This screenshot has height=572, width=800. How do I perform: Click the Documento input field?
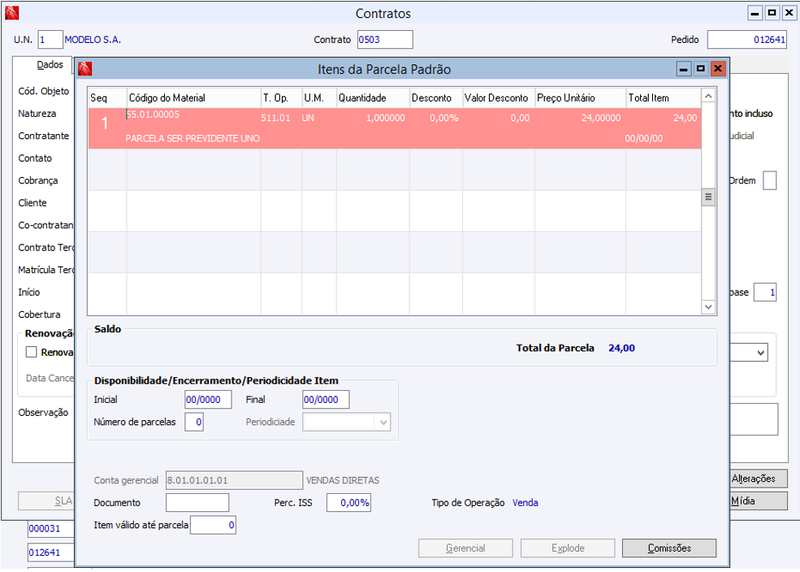(197, 503)
